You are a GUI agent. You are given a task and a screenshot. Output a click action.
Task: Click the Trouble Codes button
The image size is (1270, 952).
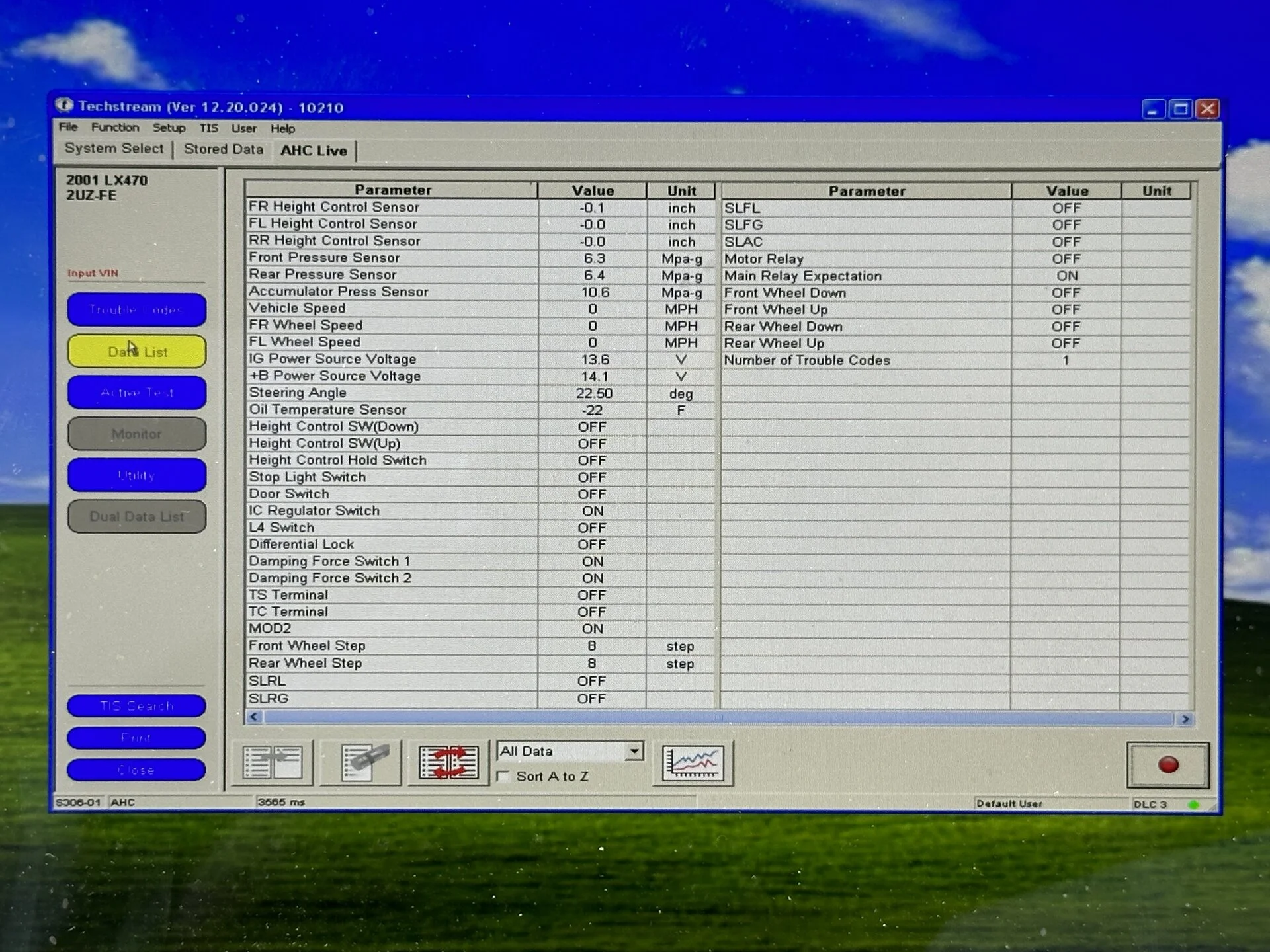136,310
